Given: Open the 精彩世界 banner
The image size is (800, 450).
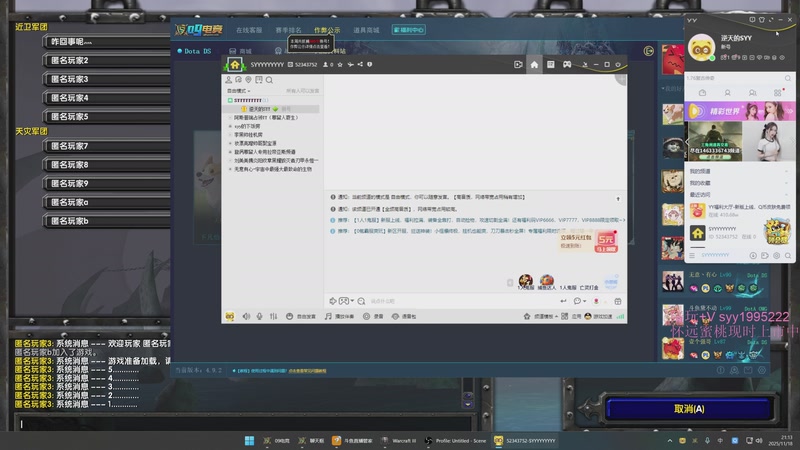Looking at the screenshot, I should click(x=739, y=111).
